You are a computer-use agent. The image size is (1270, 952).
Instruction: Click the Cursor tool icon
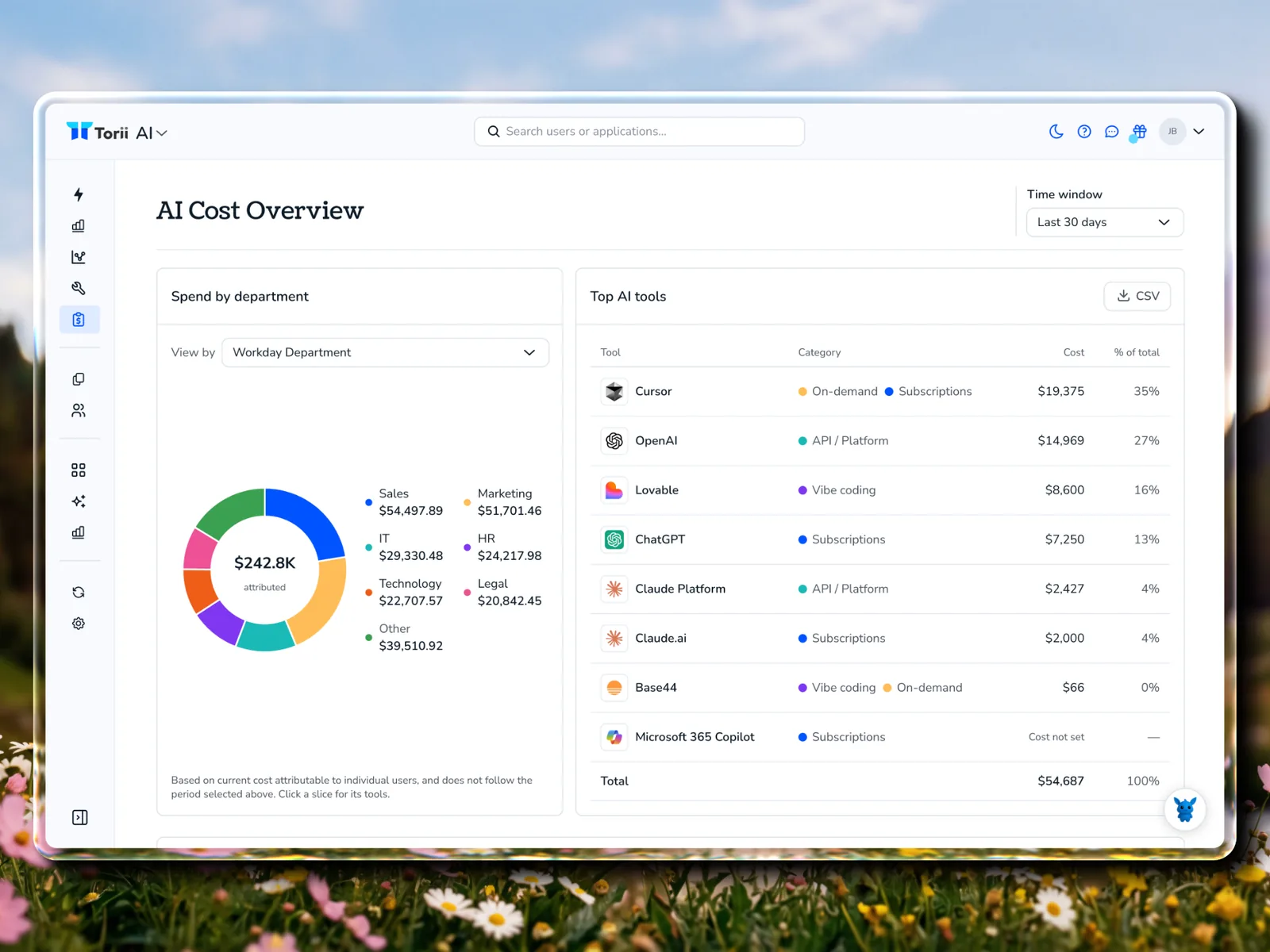click(614, 391)
